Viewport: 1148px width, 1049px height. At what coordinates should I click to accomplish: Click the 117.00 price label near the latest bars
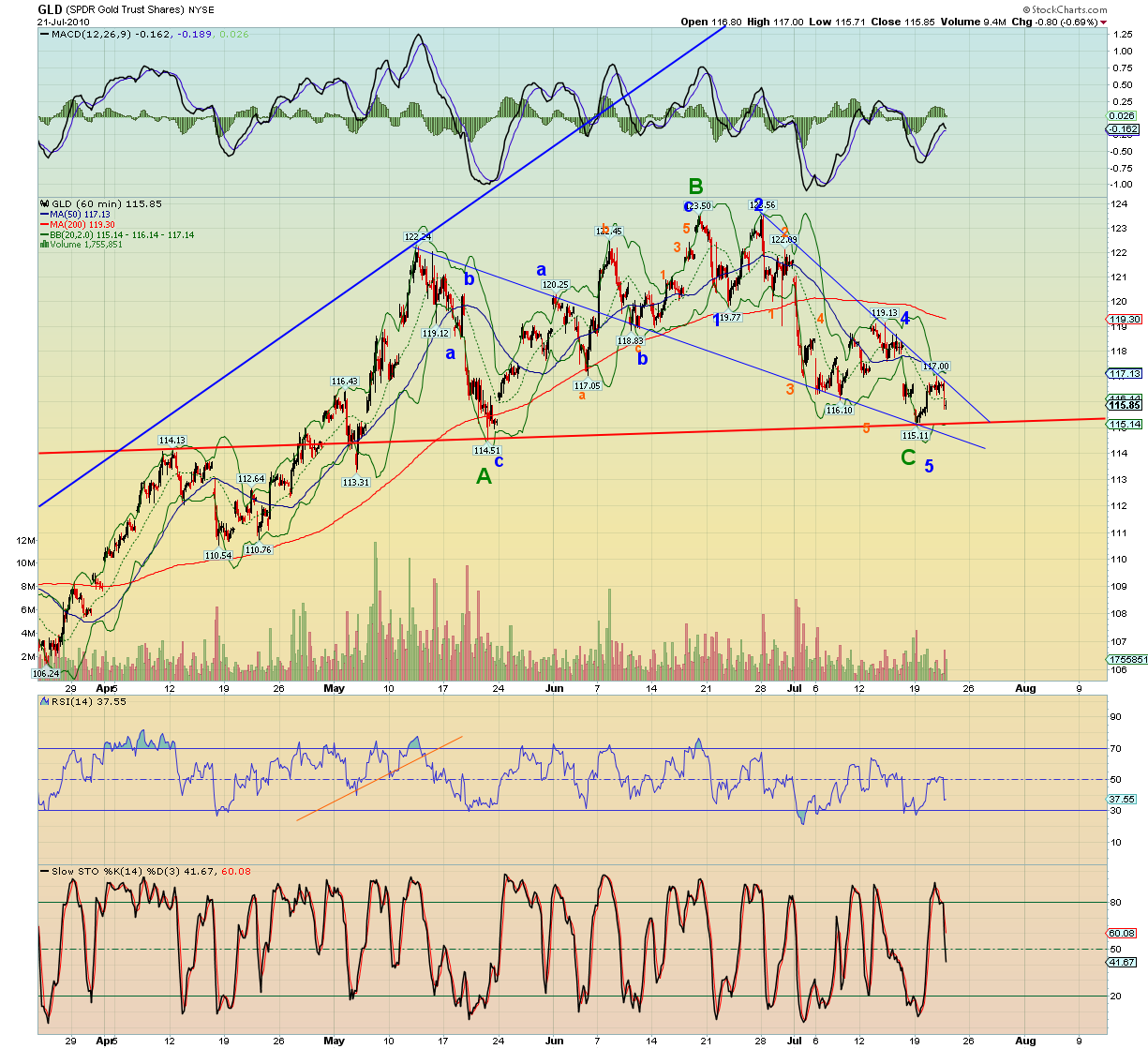tap(936, 367)
